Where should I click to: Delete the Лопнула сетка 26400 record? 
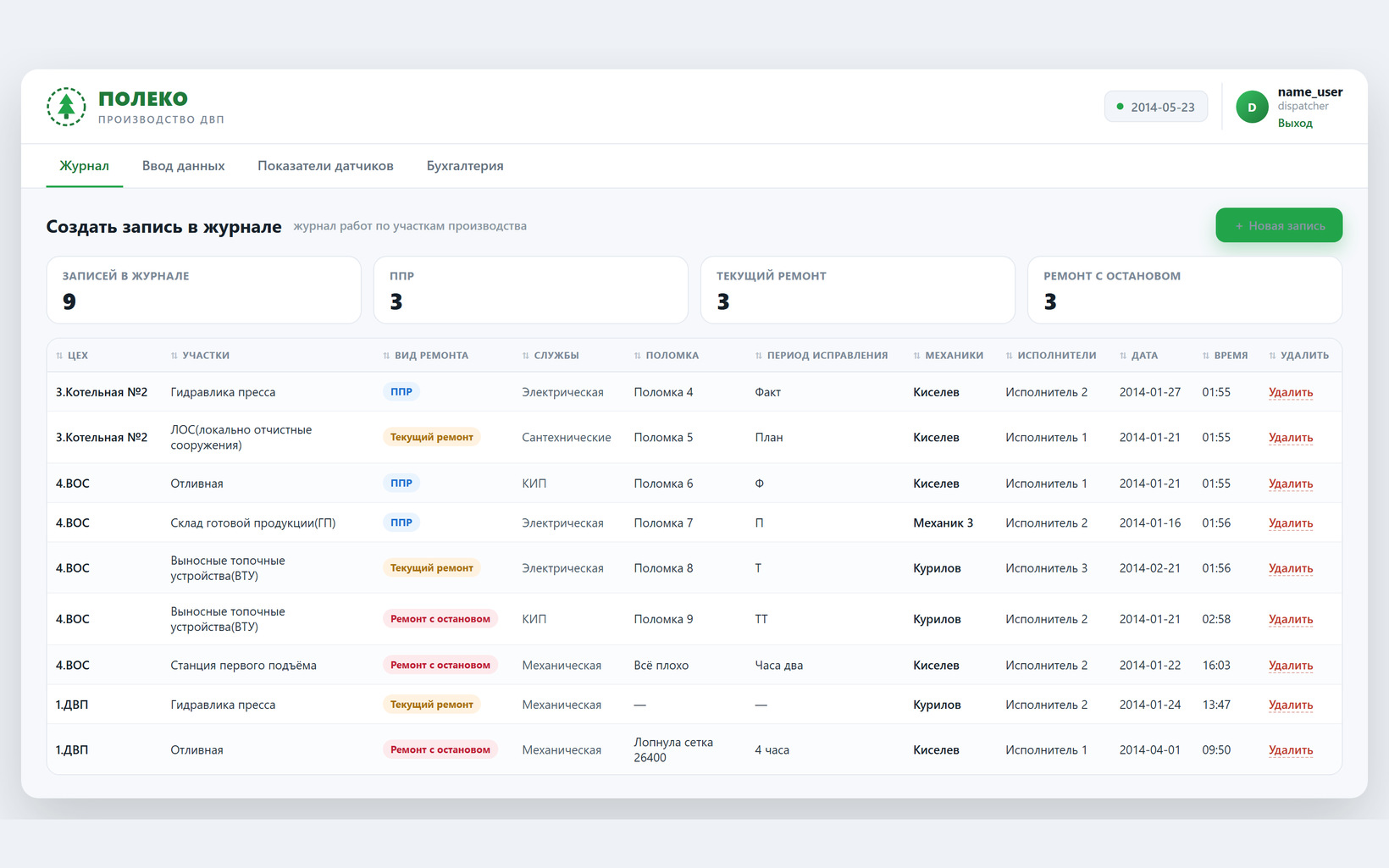1291,750
